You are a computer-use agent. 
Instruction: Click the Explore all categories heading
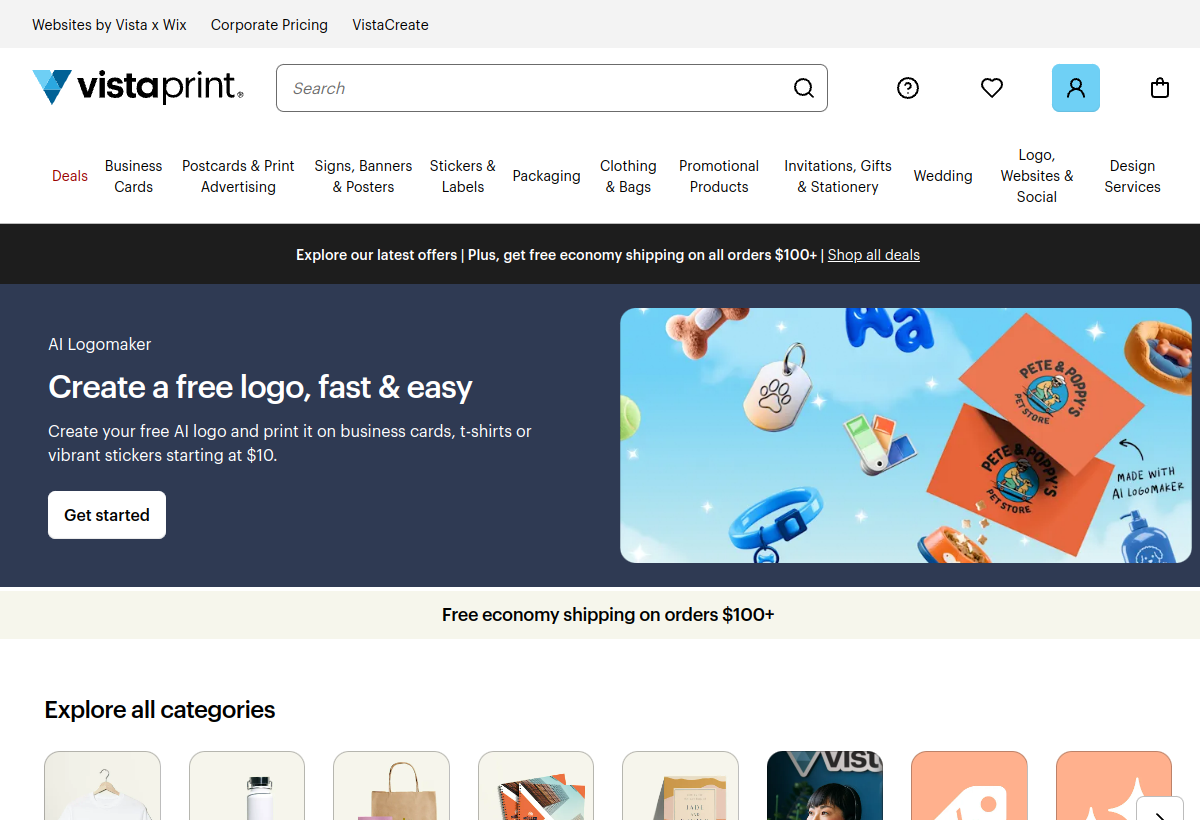[x=160, y=710]
